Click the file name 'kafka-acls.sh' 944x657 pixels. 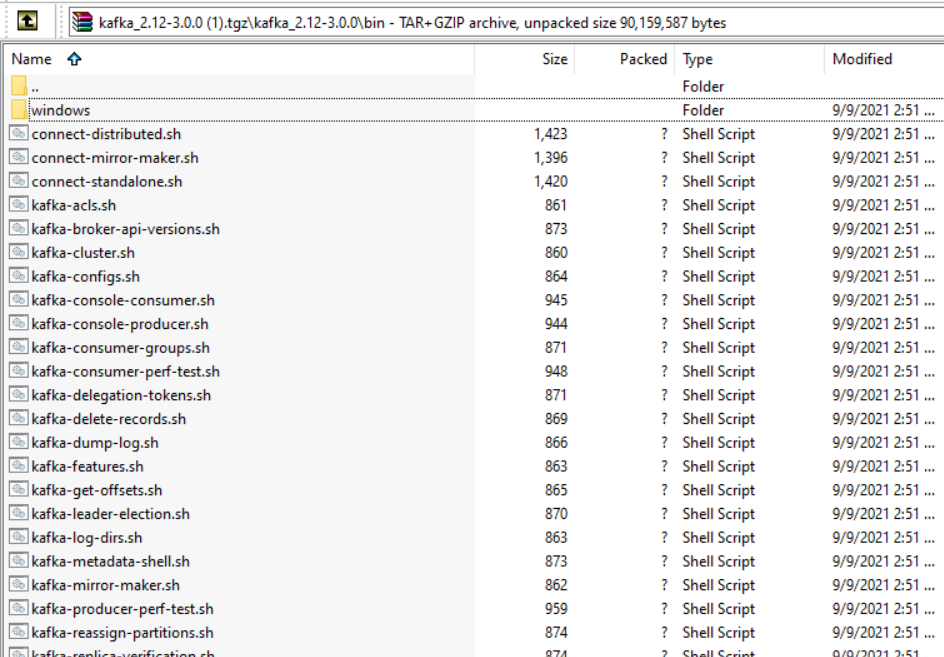pyautogui.click(x=73, y=205)
